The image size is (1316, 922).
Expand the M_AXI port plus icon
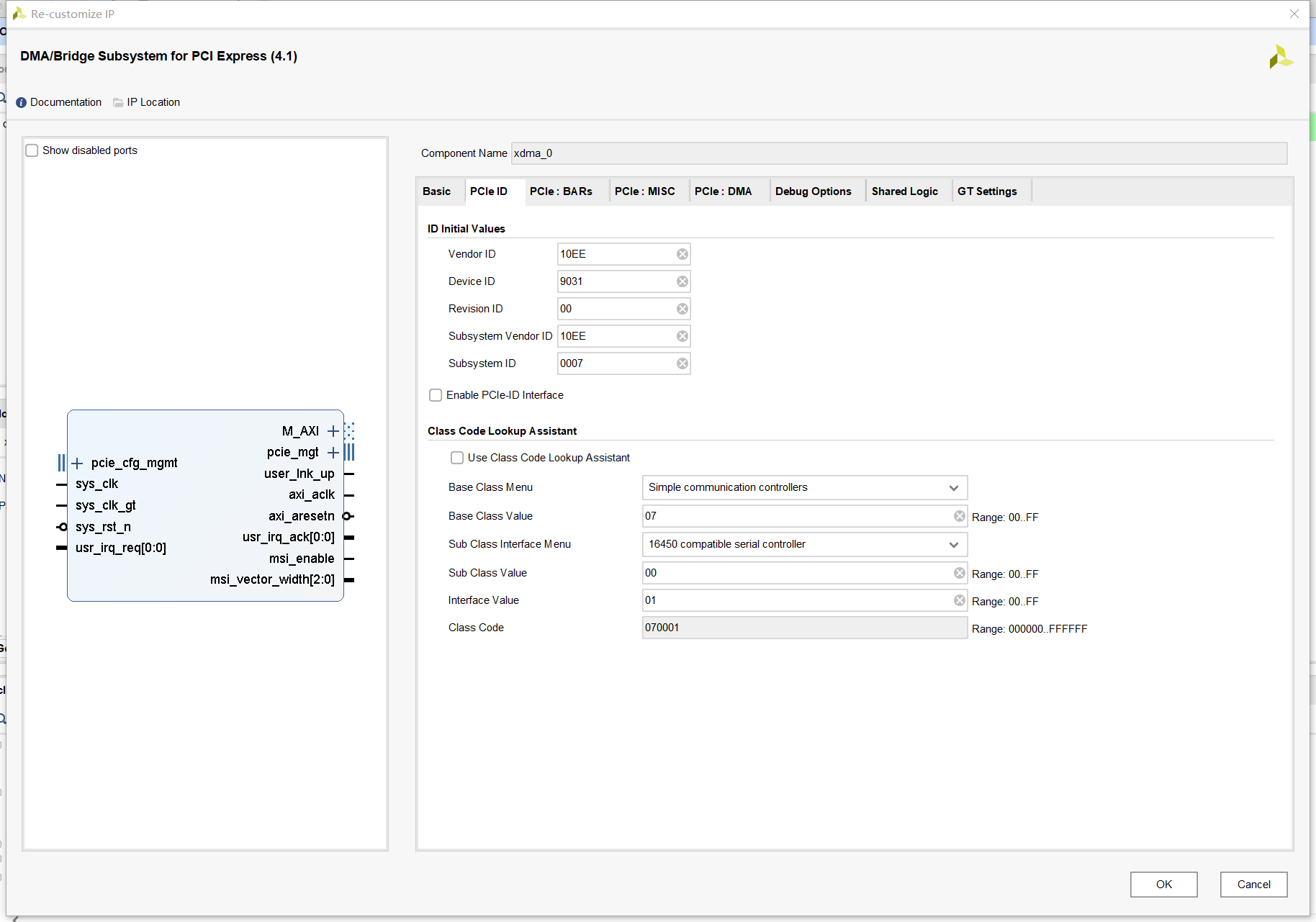(x=333, y=431)
